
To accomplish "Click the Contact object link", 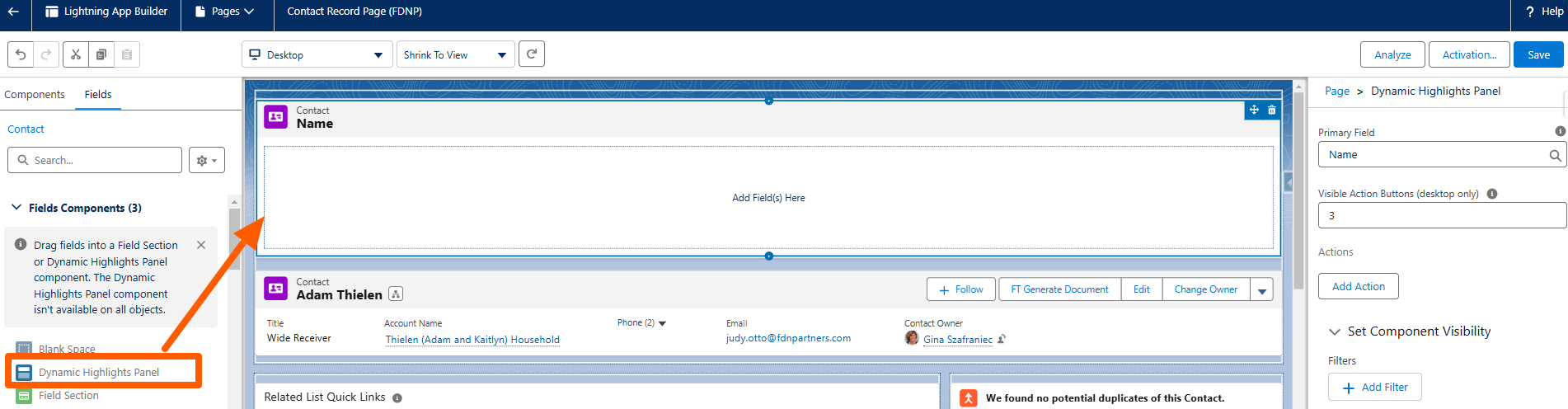I will (26, 129).
